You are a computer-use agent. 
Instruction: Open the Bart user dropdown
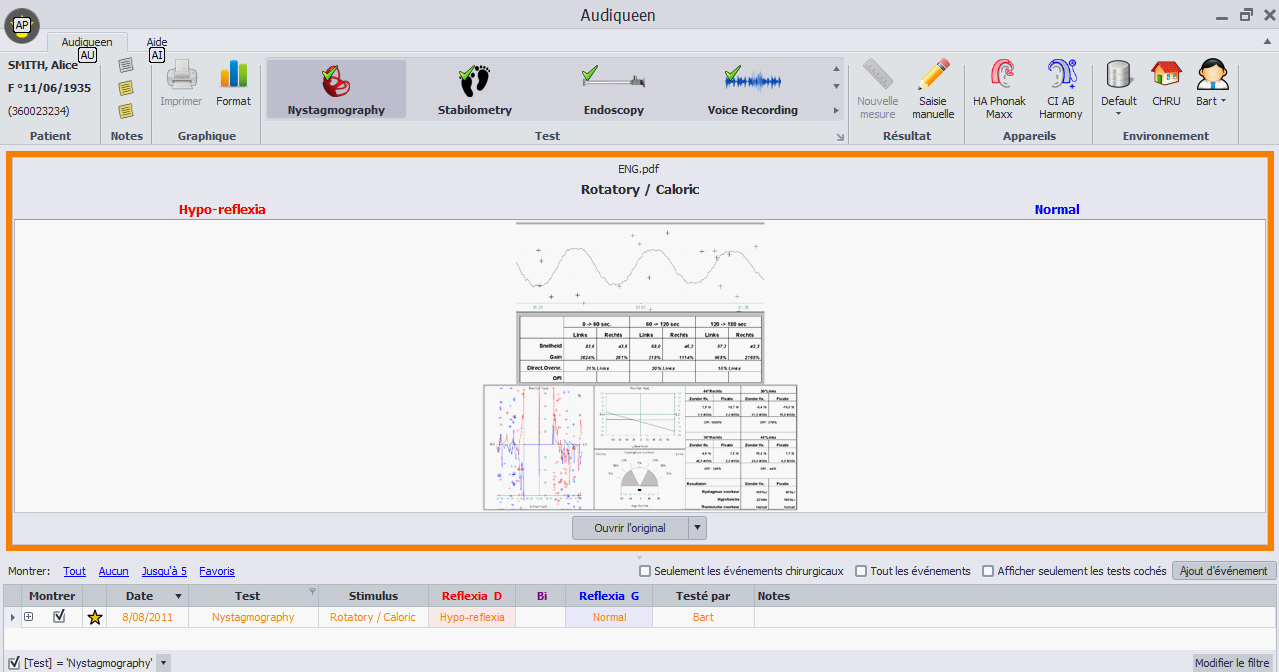click(x=1225, y=100)
